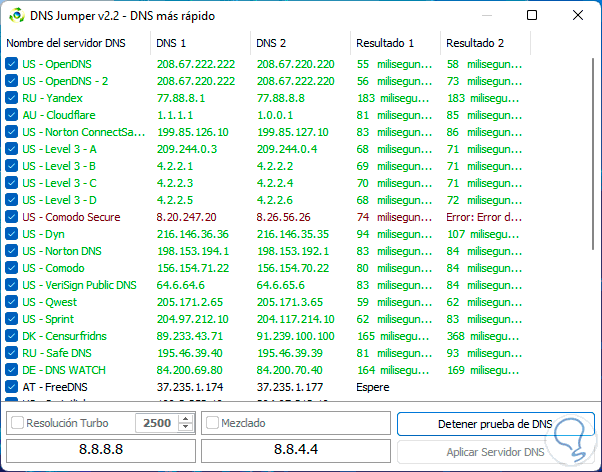Image resolution: width=602 pixels, height=472 pixels.
Task: Click IP address 156.154.71.22
Action: point(193,268)
